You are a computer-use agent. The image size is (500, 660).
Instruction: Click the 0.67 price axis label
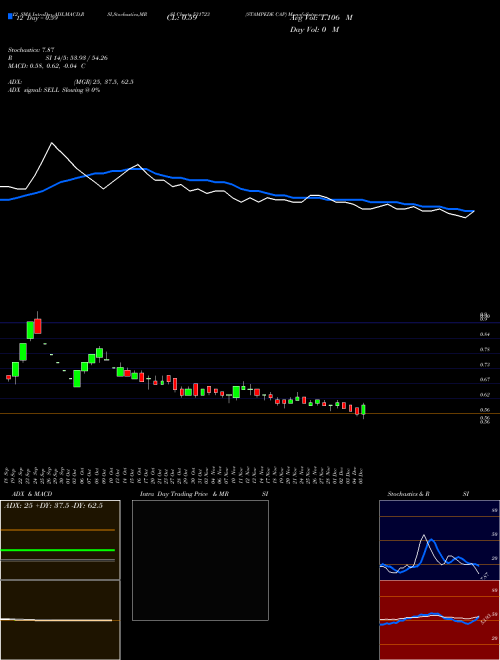tap(485, 380)
